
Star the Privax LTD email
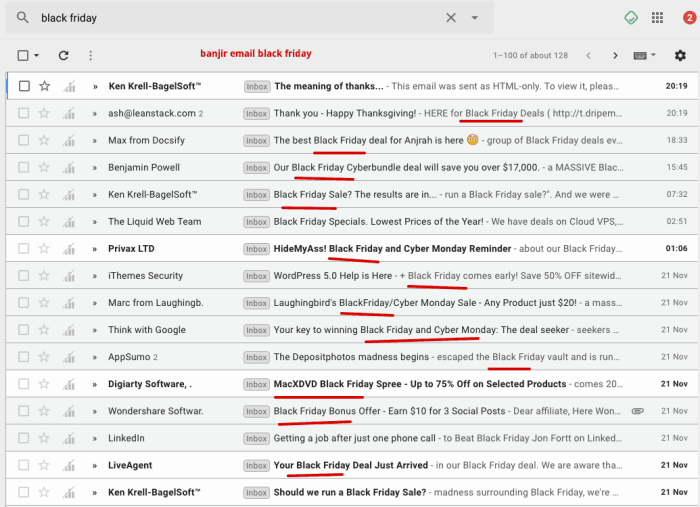[x=44, y=249]
